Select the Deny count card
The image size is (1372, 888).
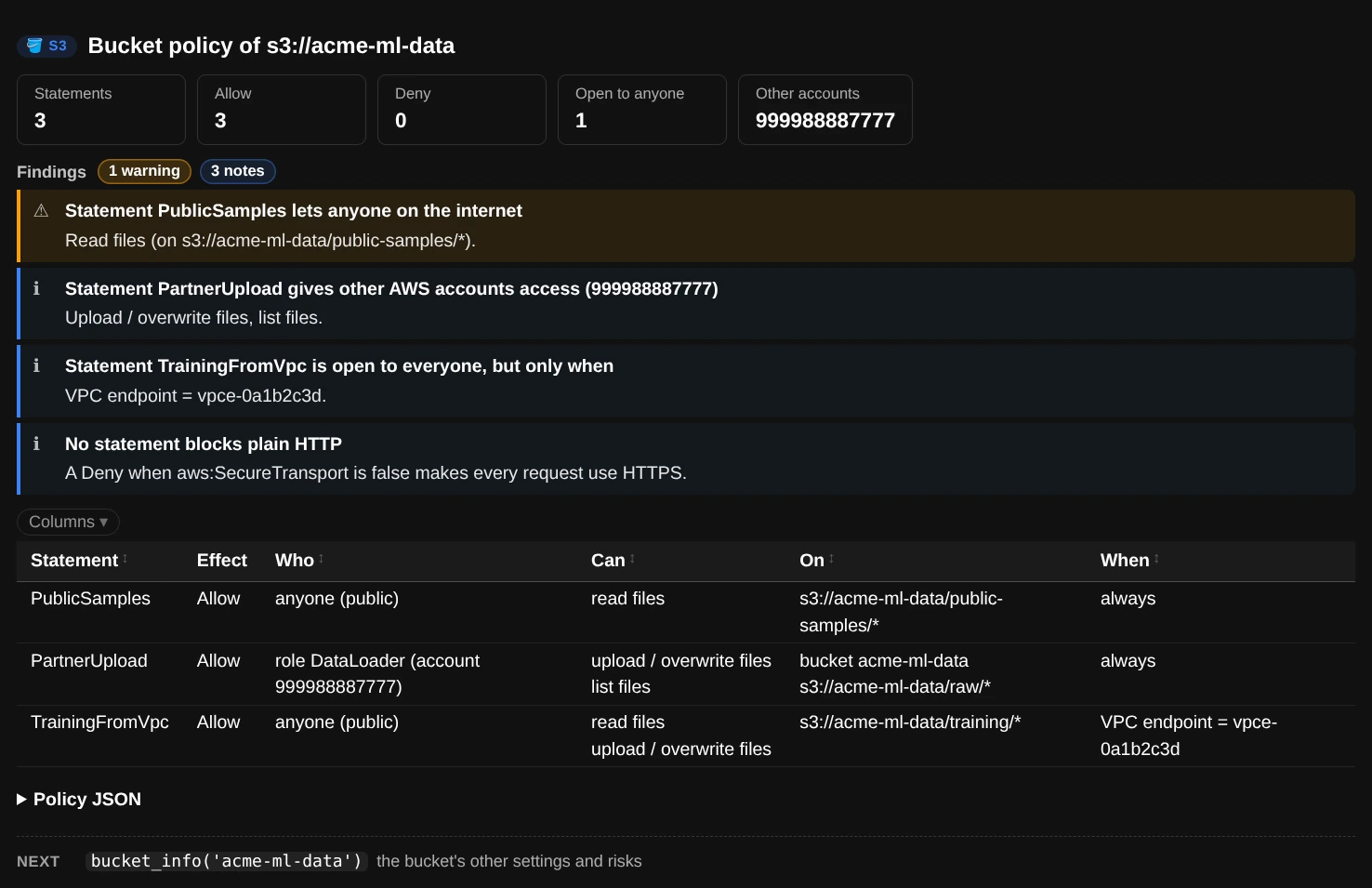[462, 110]
